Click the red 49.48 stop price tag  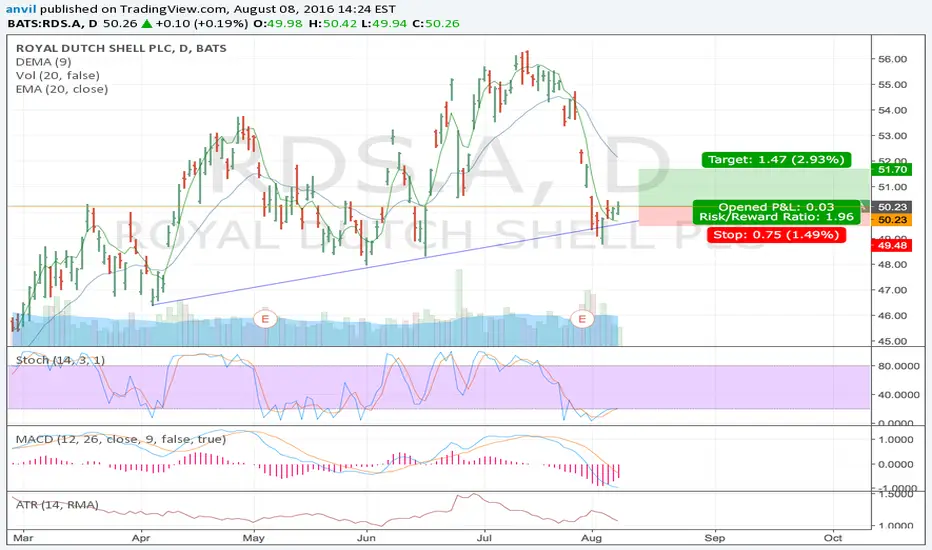pos(892,246)
